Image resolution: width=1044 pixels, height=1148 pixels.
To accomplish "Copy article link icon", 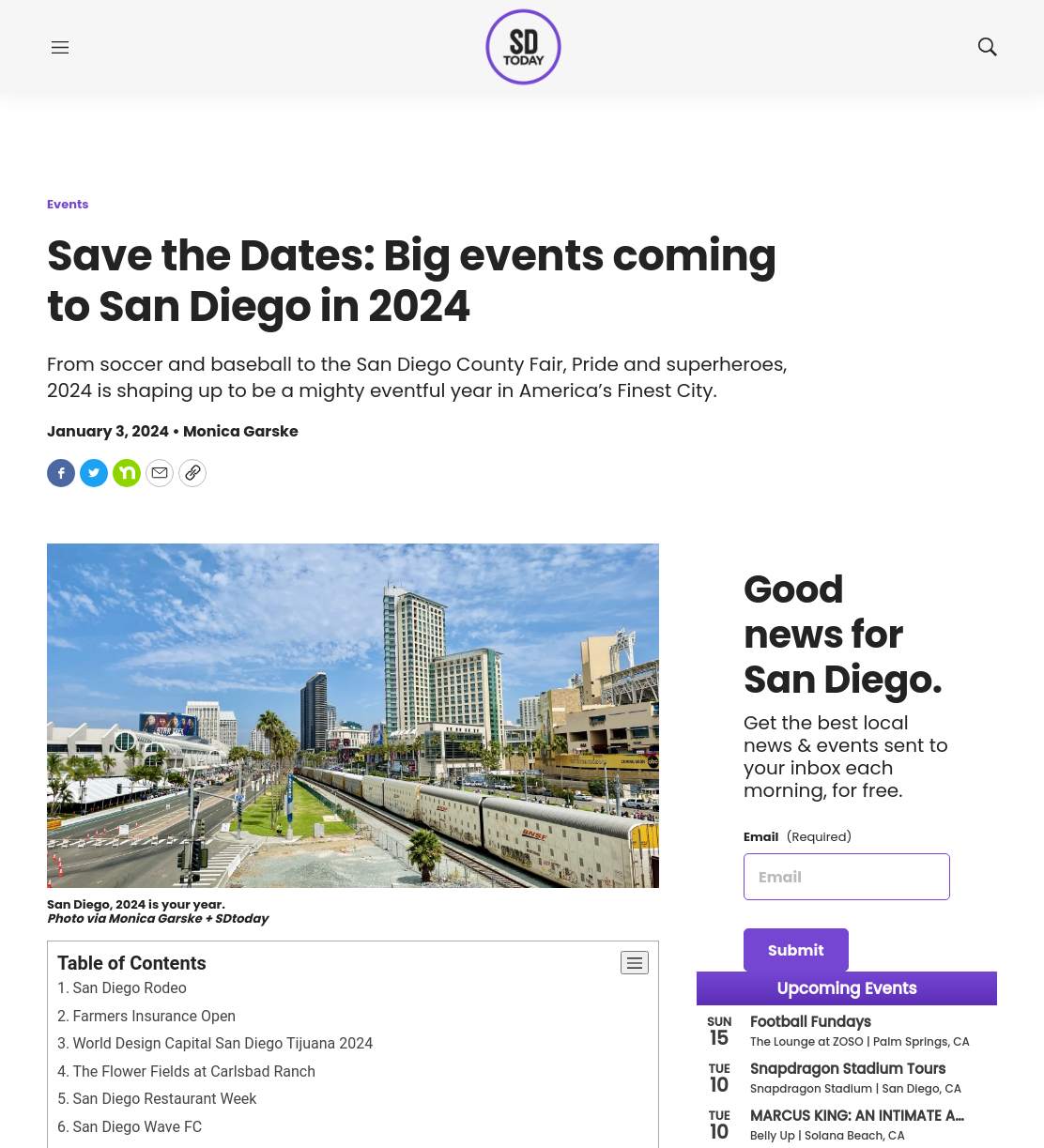I will (x=192, y=473).
